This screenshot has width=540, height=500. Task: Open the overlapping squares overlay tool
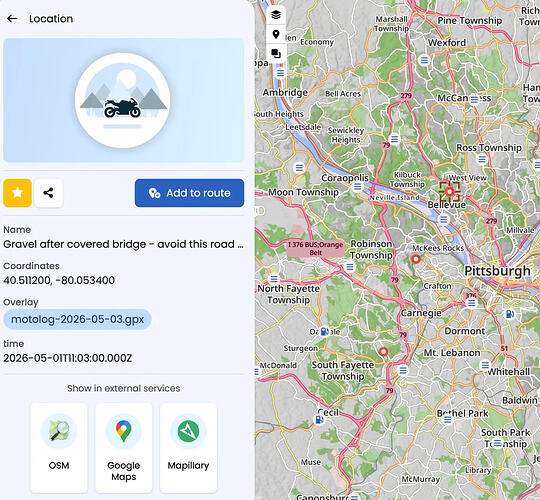tap(276, 54)
